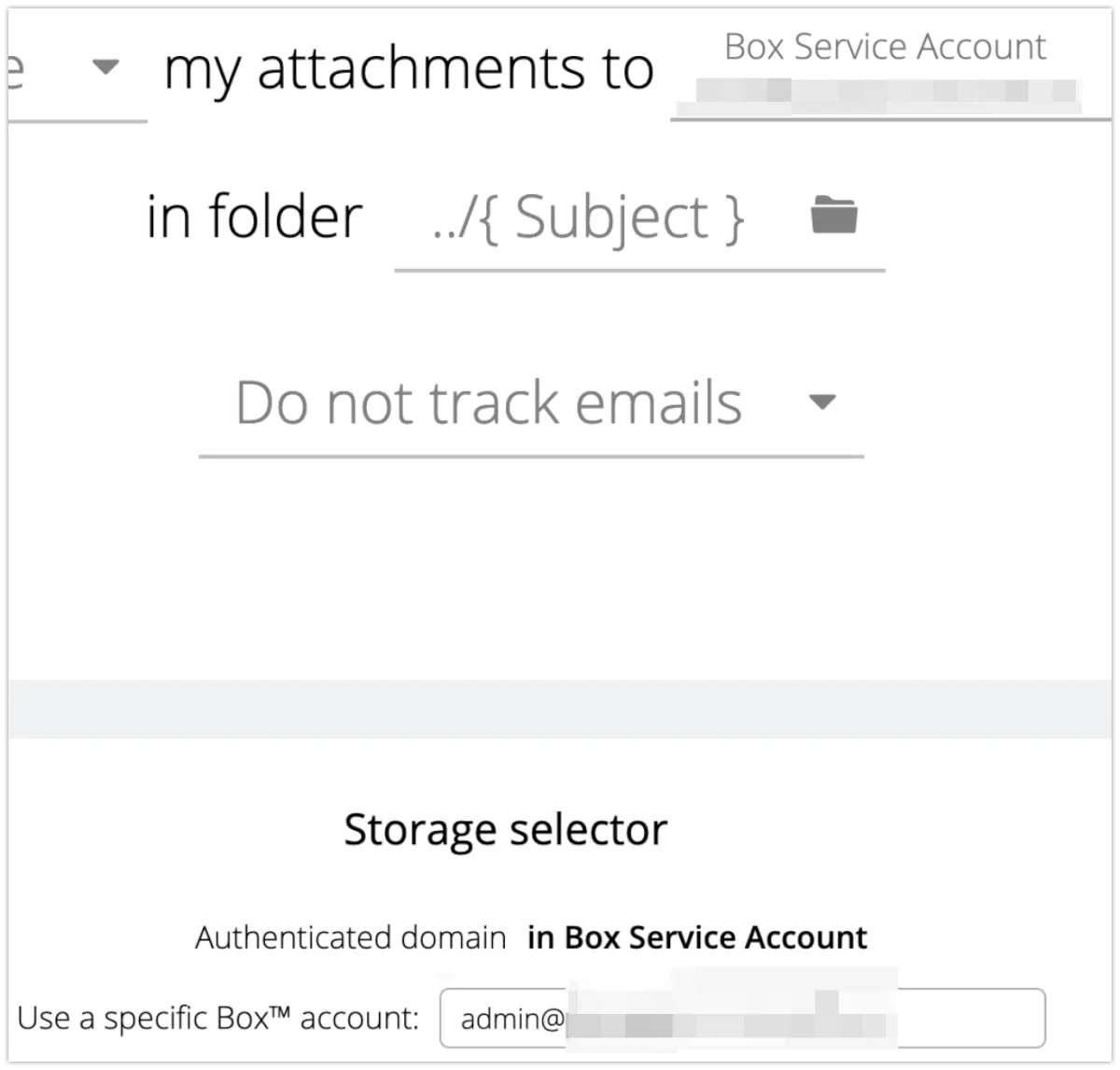1120x1070 pixels.
Task: Click the bold "in Box Service Account" text
Action: pos(697,937)
